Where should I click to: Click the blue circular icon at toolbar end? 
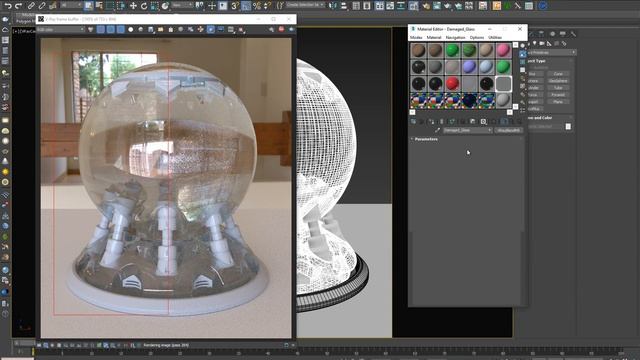coord(542,6)
